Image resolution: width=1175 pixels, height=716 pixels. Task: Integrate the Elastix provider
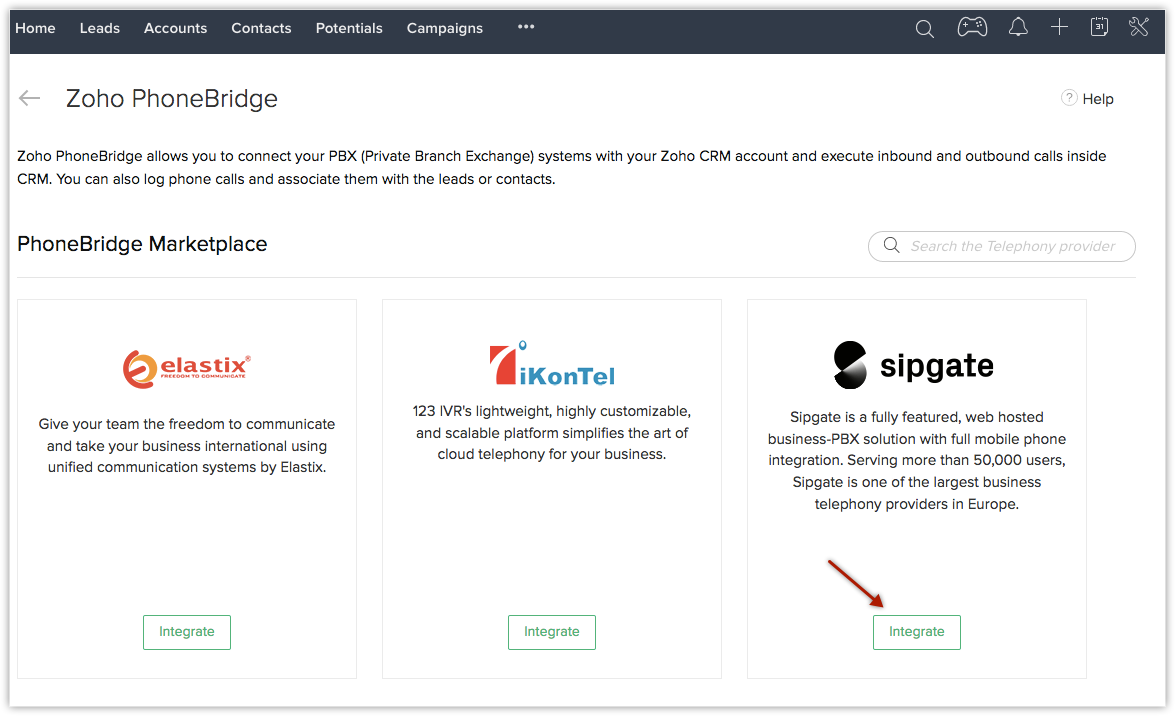click(187, 632)
